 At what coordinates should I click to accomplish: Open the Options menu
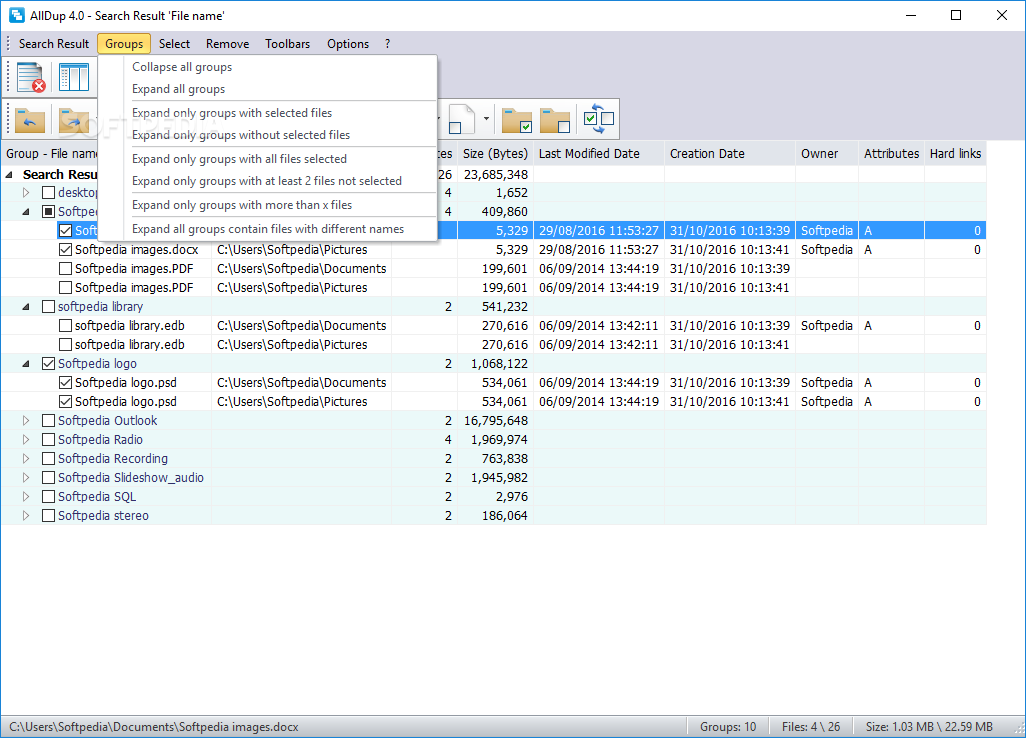347,44
